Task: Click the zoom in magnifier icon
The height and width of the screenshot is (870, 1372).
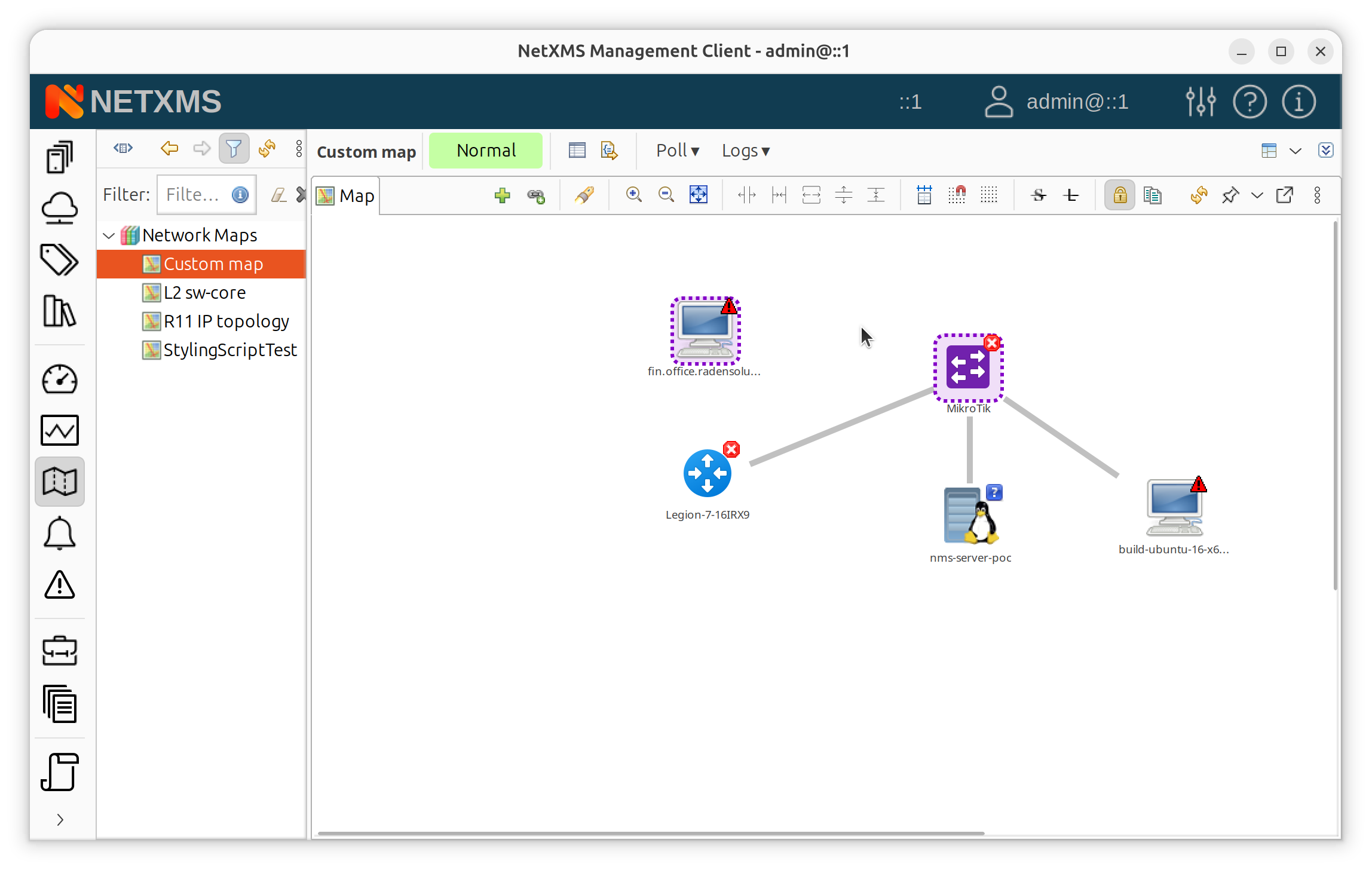Action: click(633, 195)
